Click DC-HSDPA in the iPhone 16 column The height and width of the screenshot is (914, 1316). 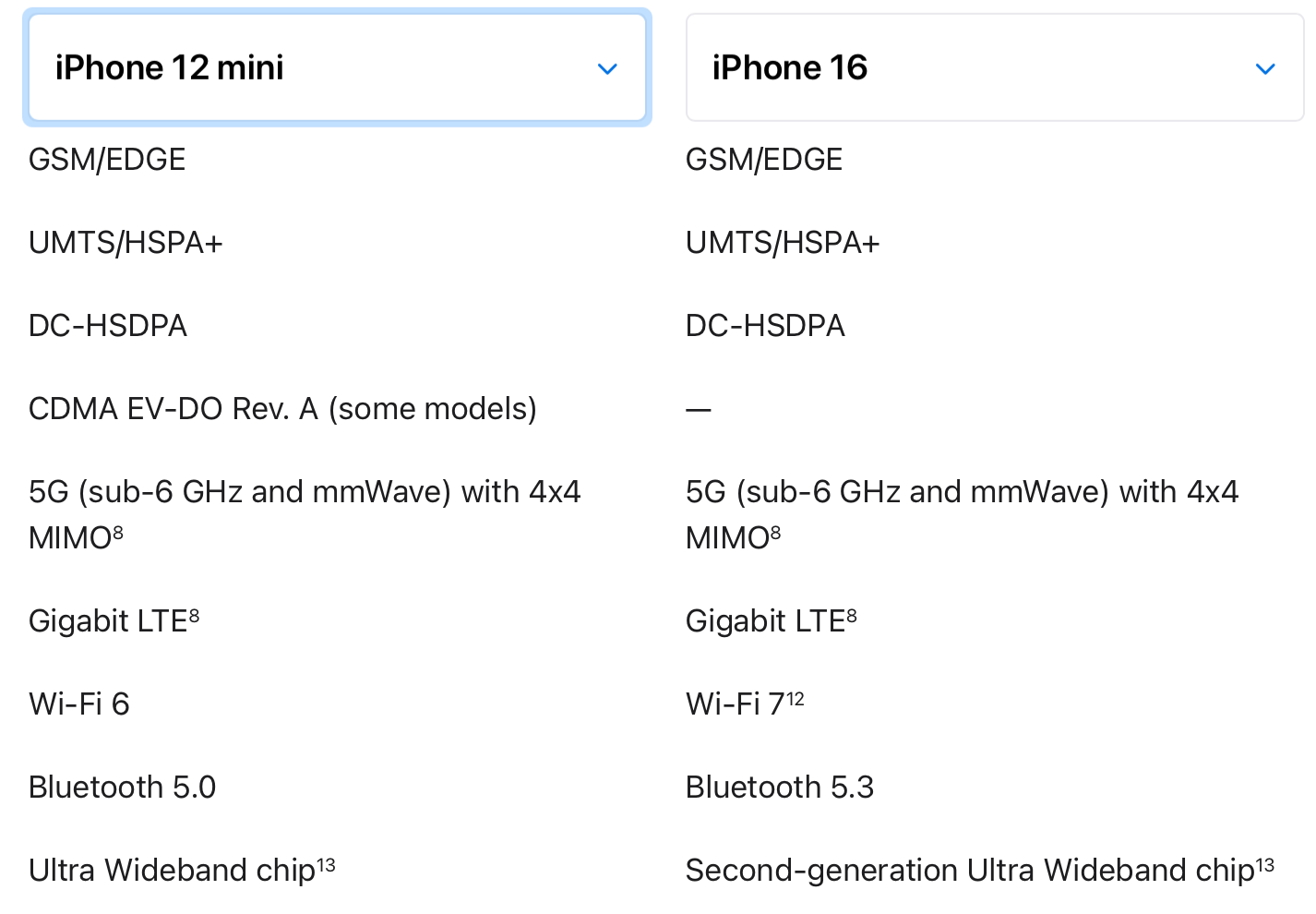point(765,326)
